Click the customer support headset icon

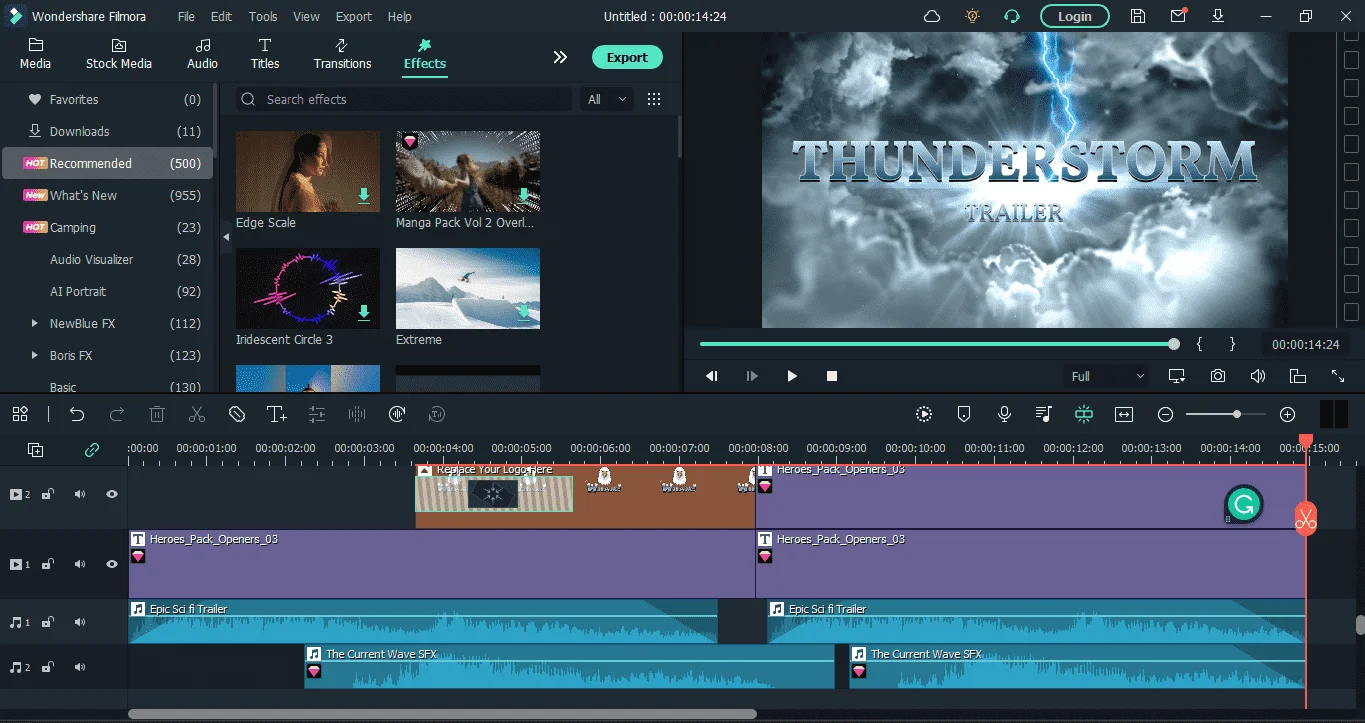point(1012,16)
